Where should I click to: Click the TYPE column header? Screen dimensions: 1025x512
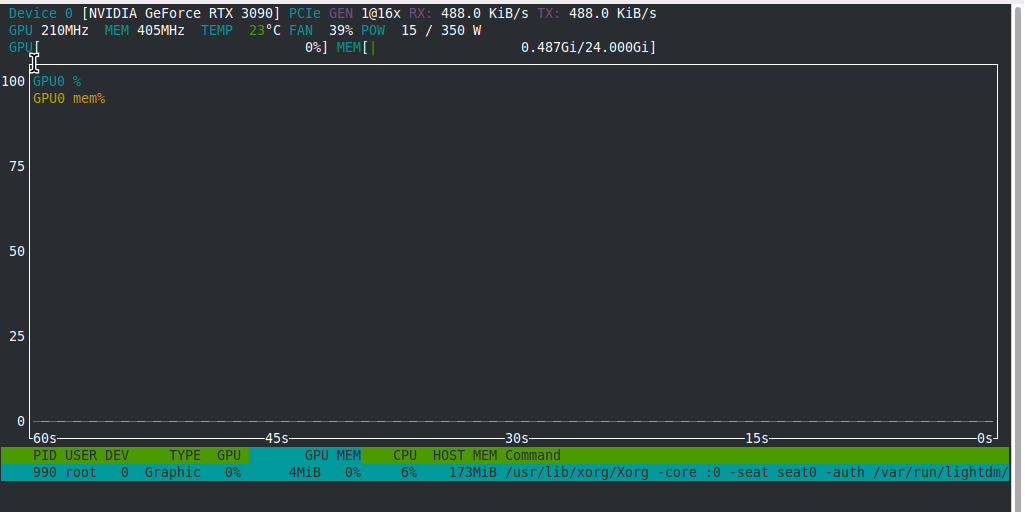(184, 455)
